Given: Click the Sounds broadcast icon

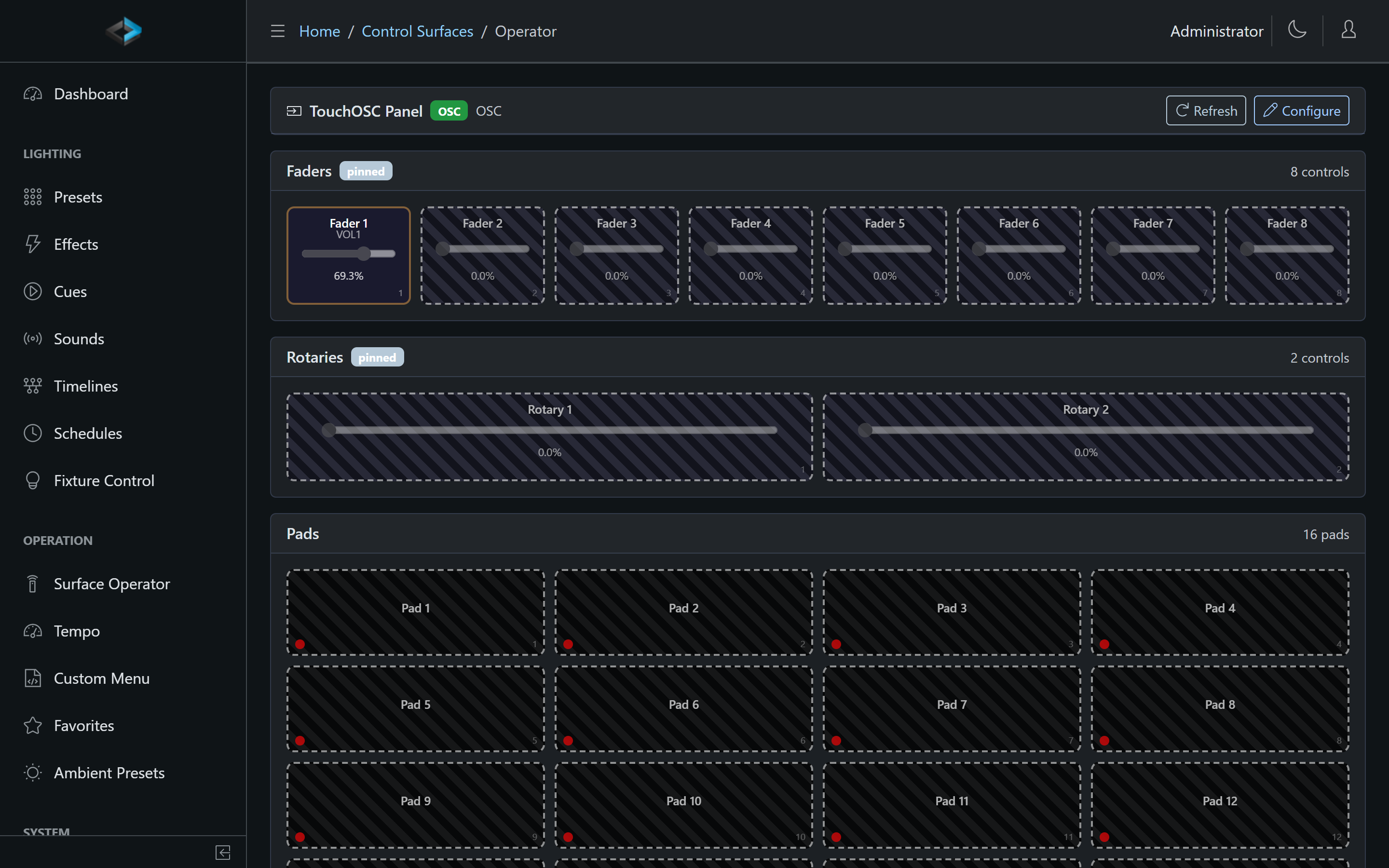Looking at the screenshot, I should pos(33,339).
